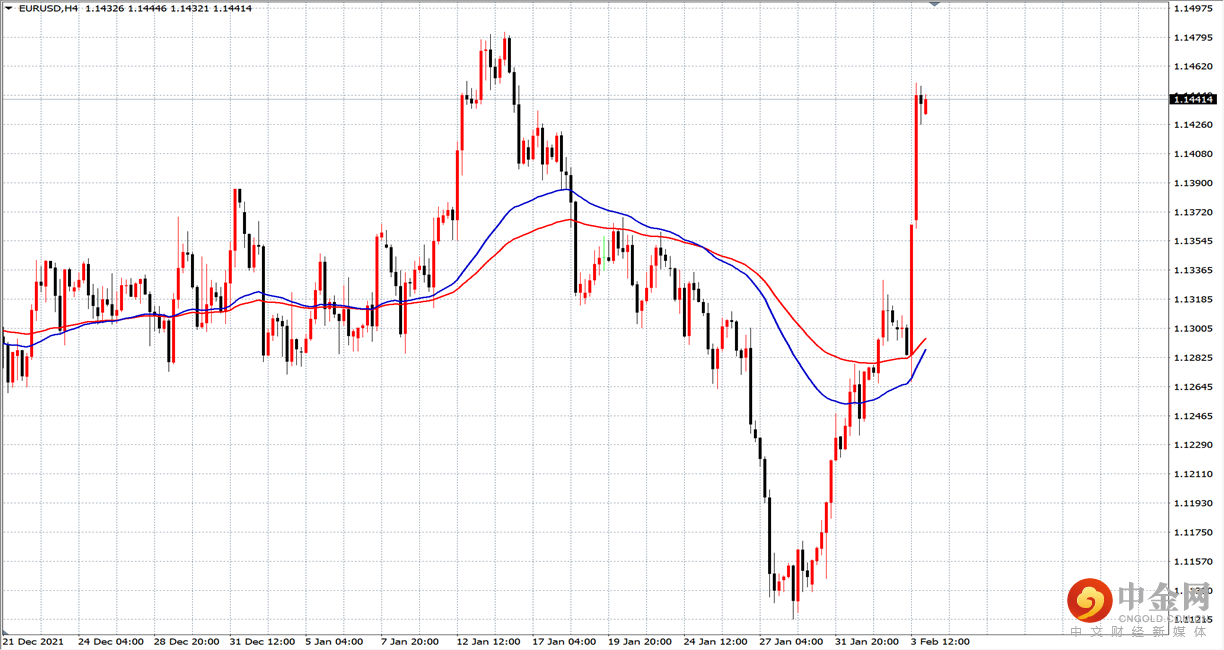Click the 3 Feb 12:00 time label
Viewport: 1224px width, 650px height.
point(940,641)
